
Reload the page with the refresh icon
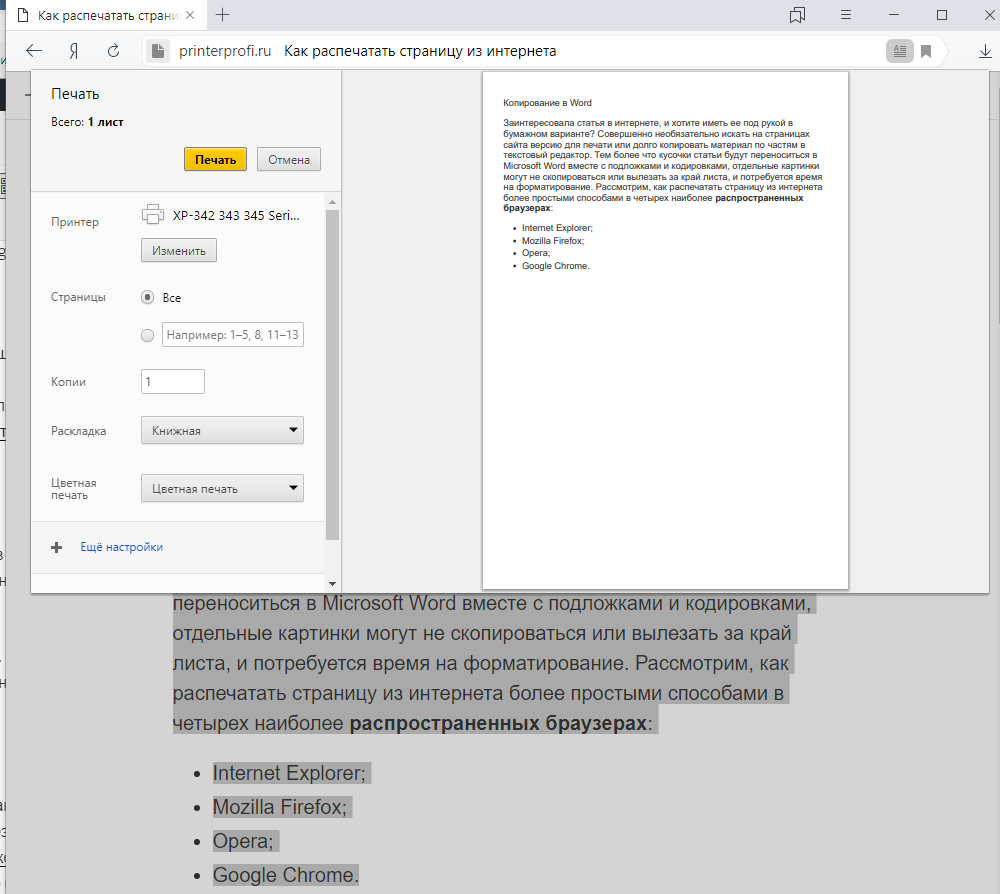(114, 51)
